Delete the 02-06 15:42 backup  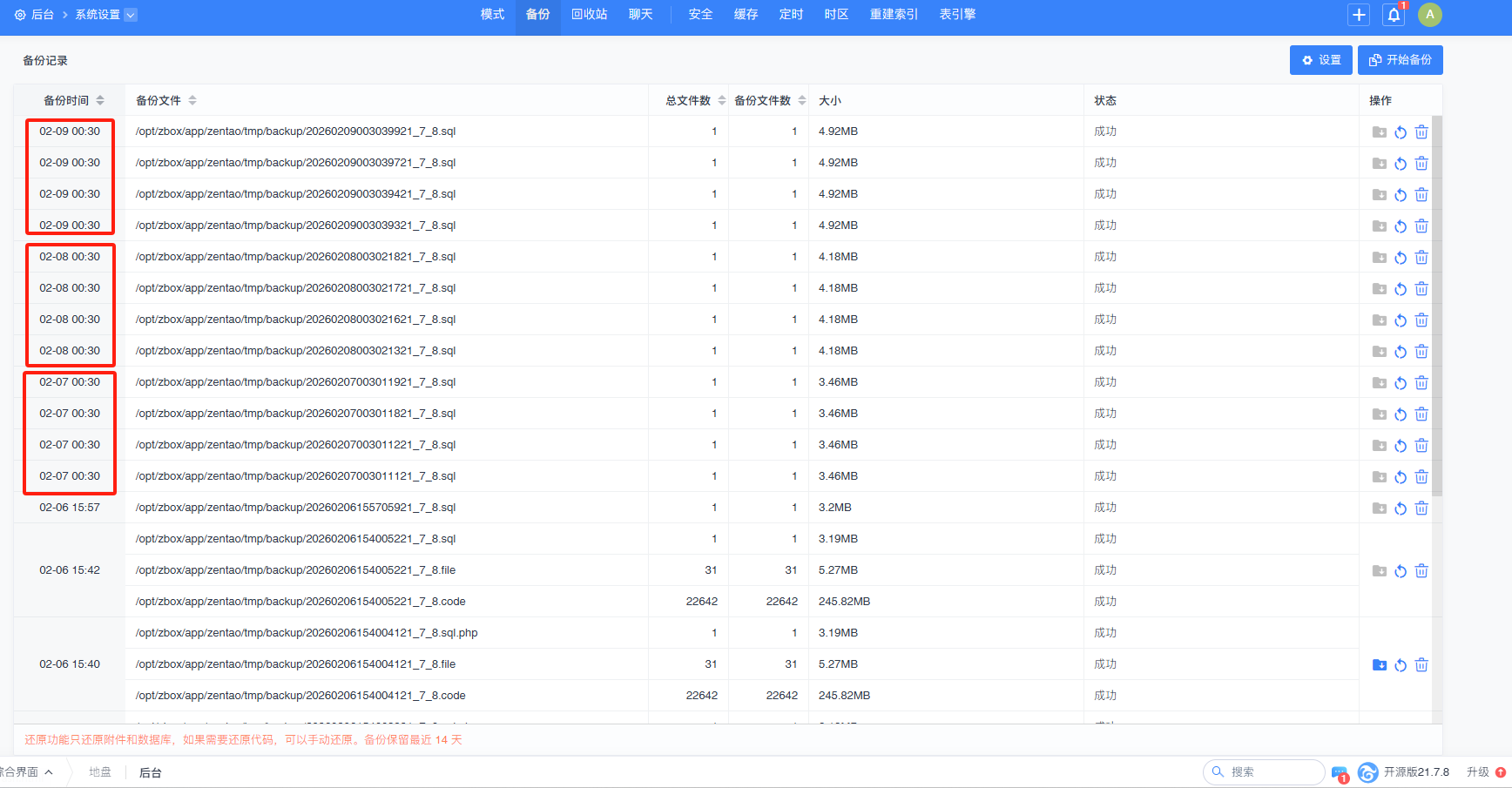(1421, 571)
